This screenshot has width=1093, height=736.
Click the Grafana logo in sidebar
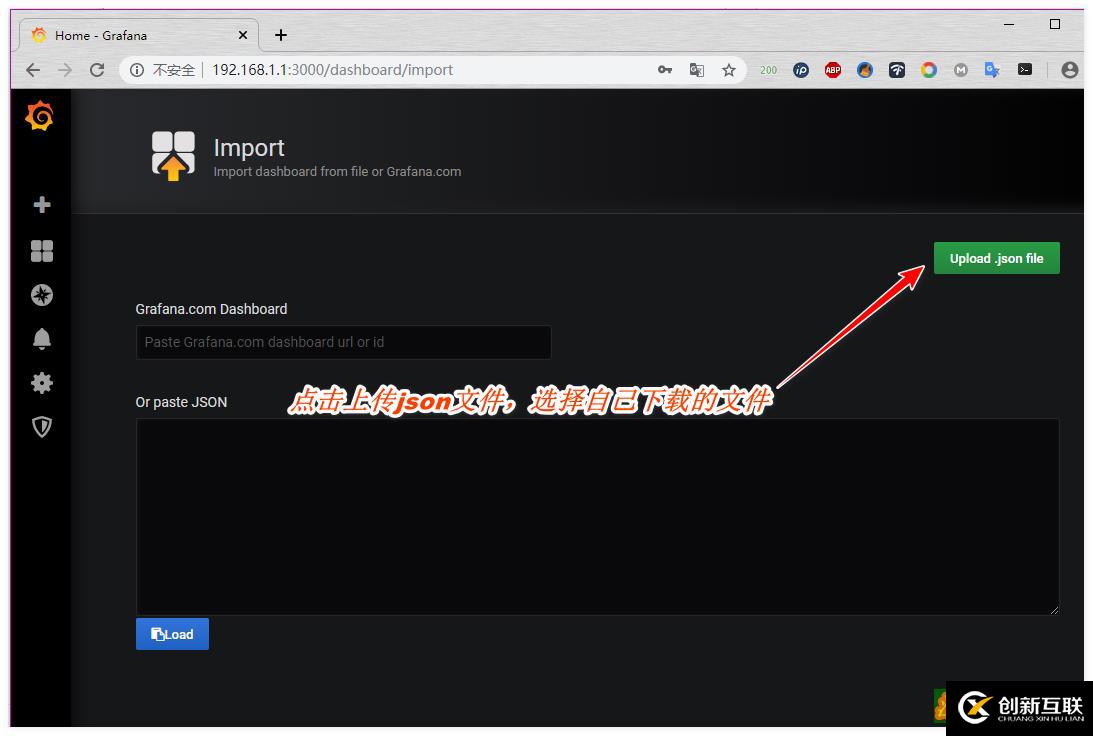pos(40,116)
